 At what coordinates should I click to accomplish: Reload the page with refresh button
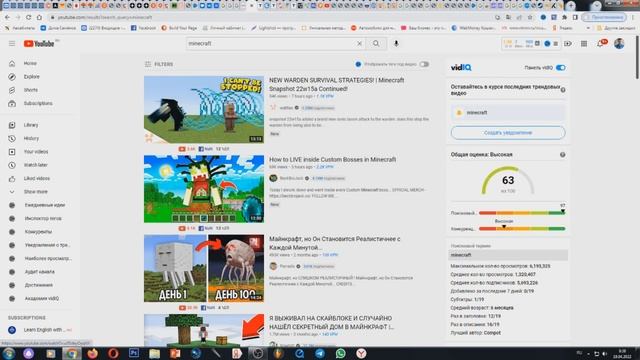29,18
